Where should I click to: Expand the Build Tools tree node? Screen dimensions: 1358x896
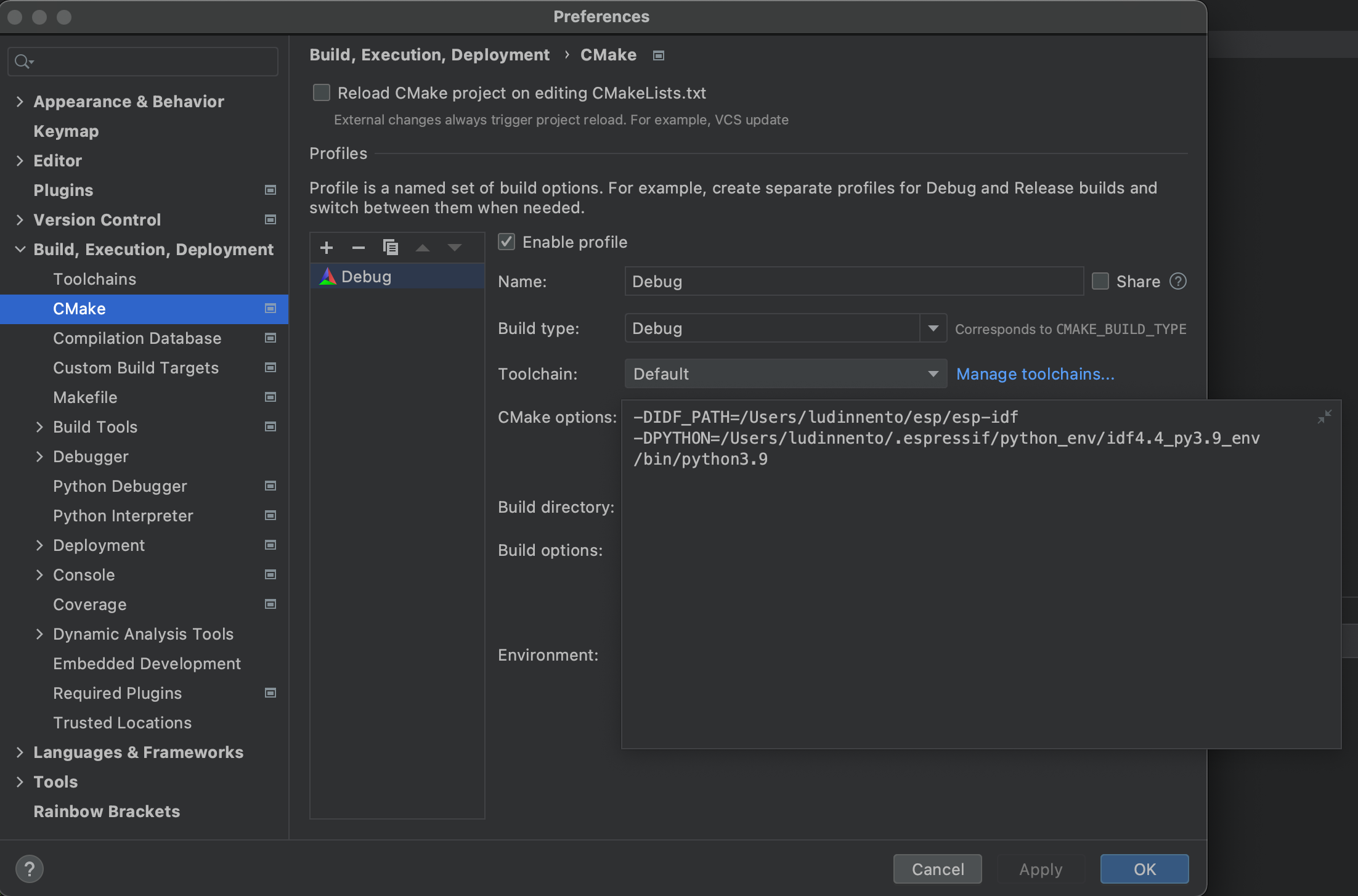click(x=39, y=427)
